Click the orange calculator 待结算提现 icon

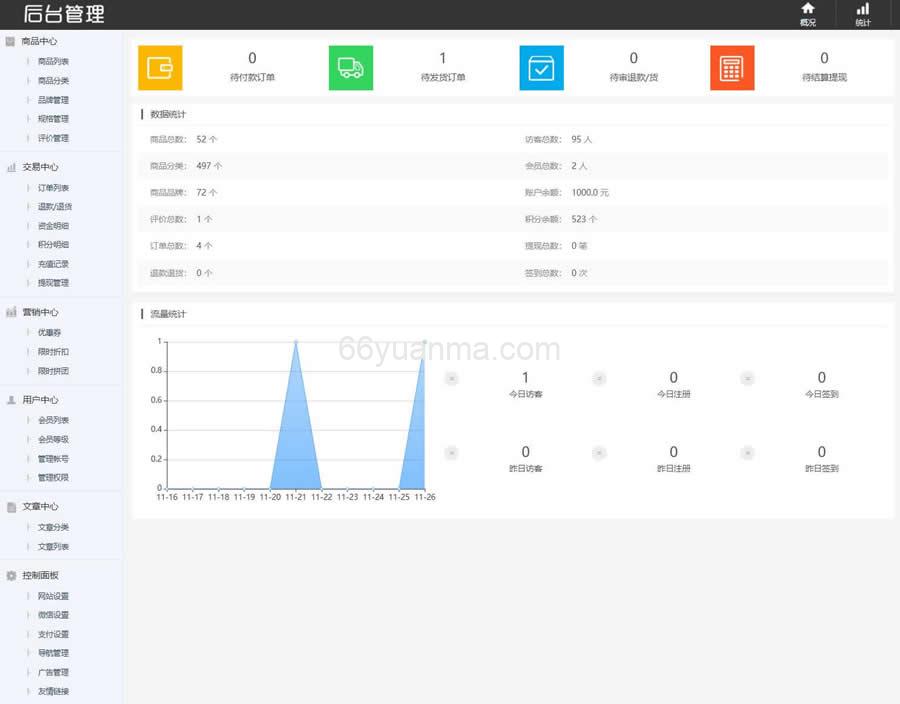coord(732,68)
